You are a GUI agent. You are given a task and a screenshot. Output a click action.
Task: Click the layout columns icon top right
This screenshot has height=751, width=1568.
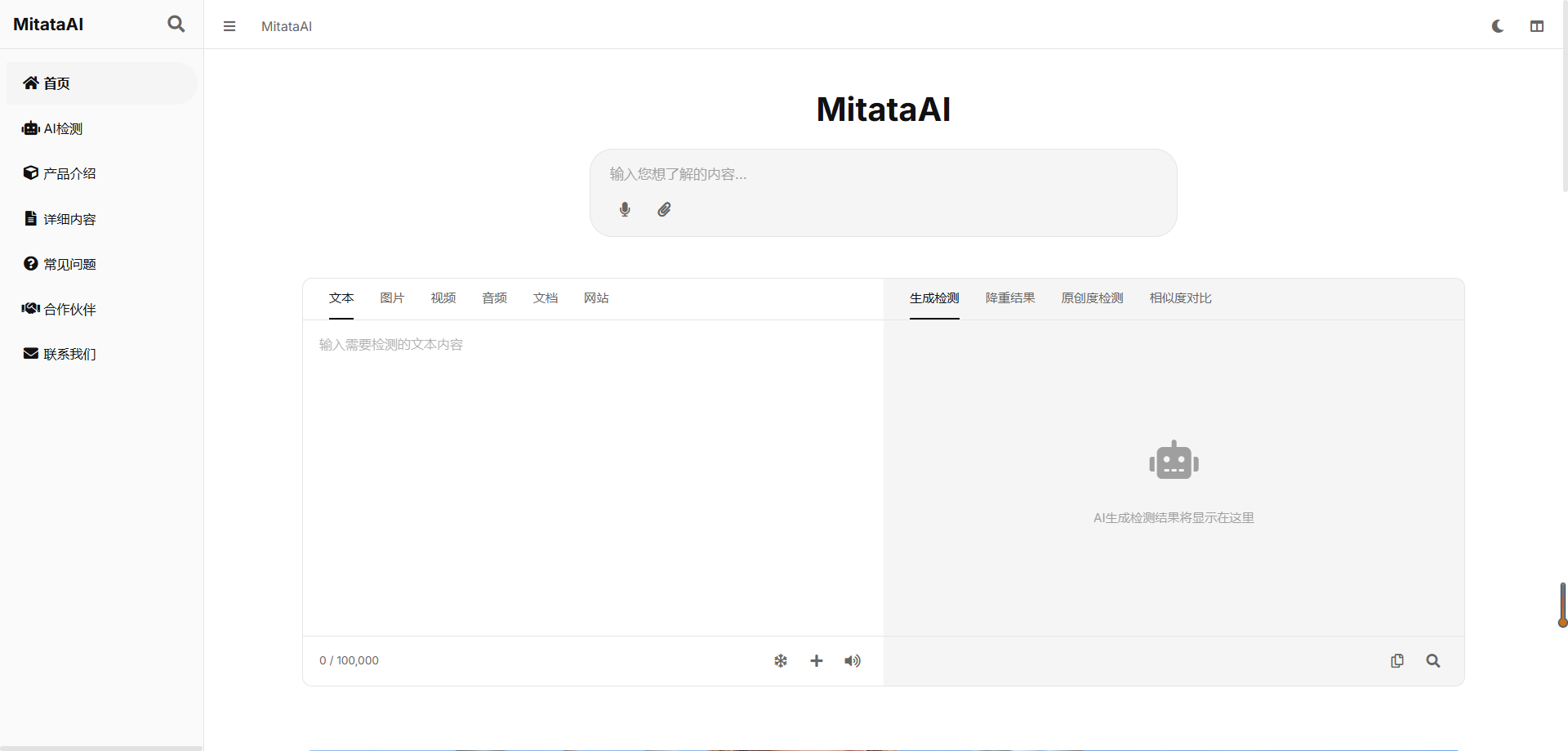[1537, 26]
